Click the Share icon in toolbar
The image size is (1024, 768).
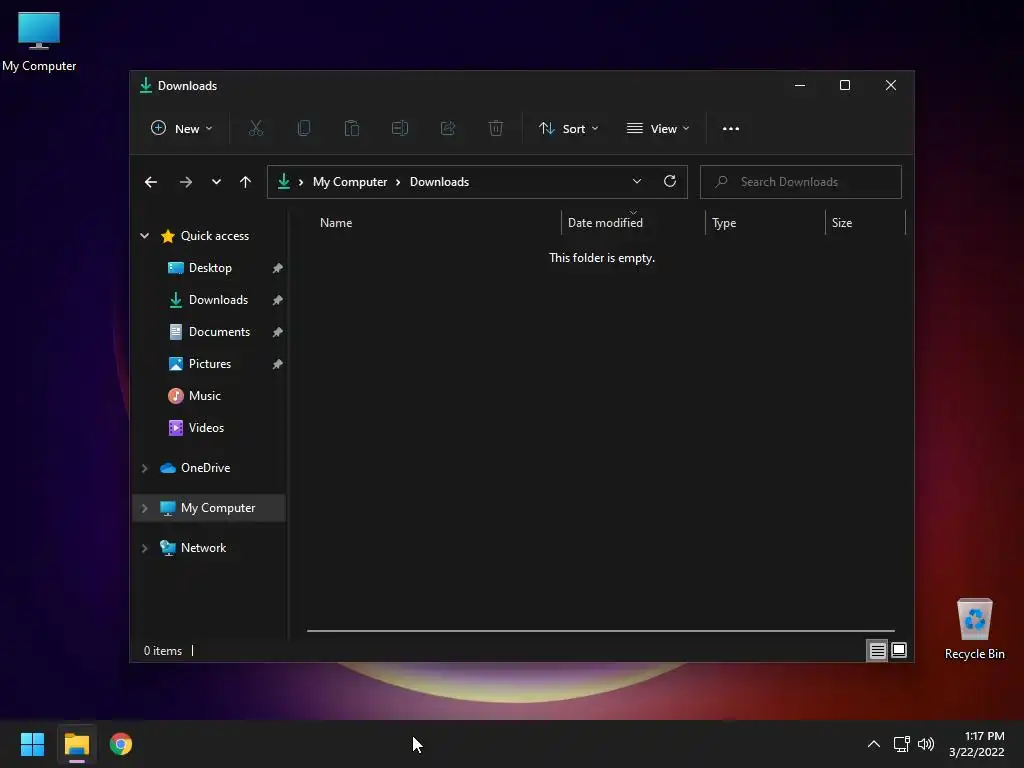[448, 129]
